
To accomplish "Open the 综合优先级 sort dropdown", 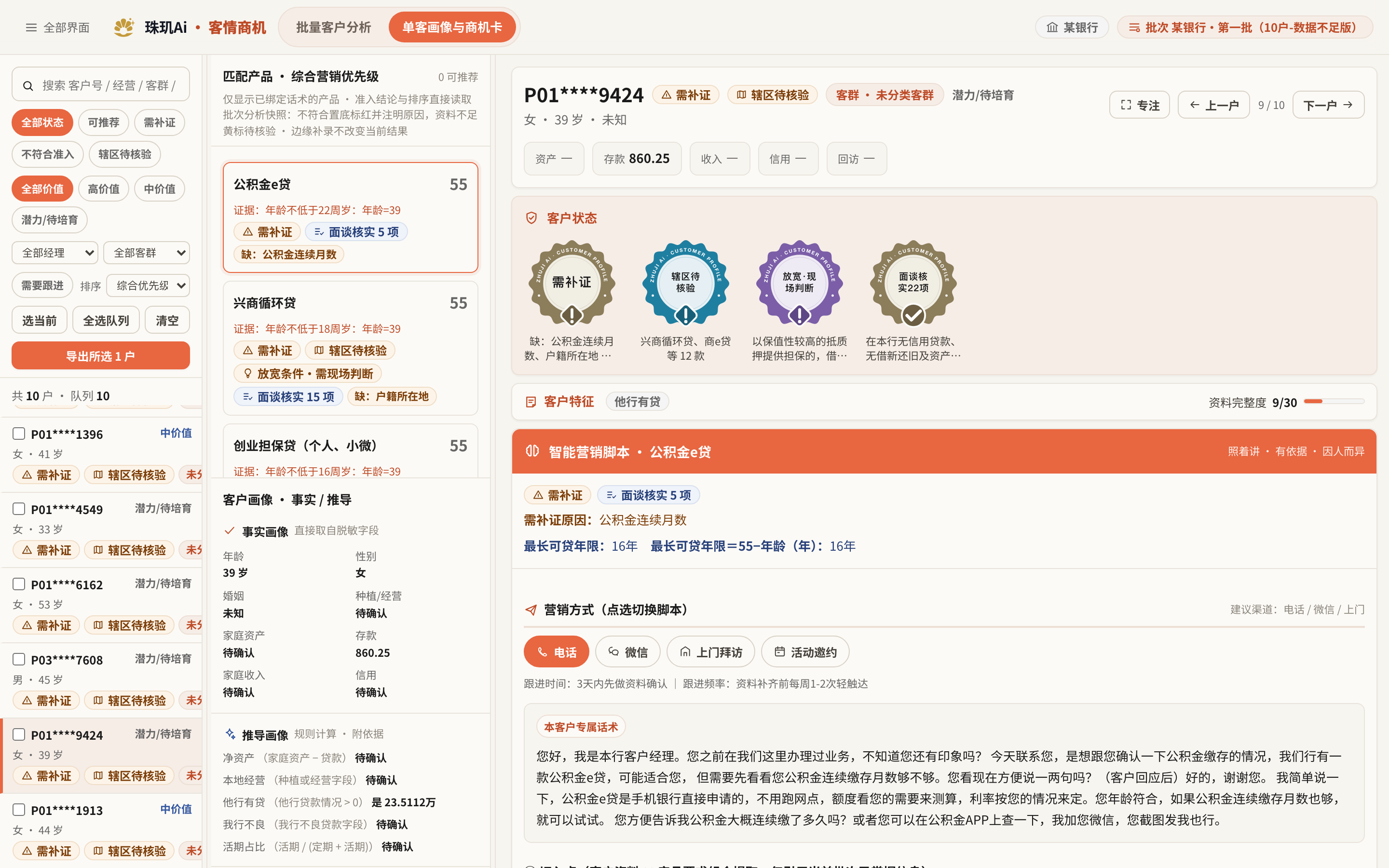I will pos(148,285).
